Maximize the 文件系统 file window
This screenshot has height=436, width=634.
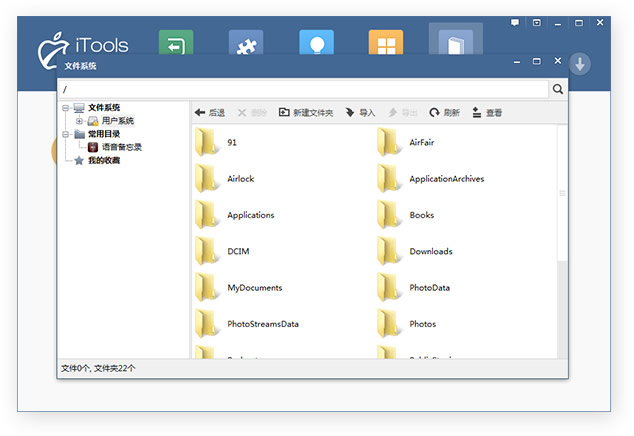(537, 61)
